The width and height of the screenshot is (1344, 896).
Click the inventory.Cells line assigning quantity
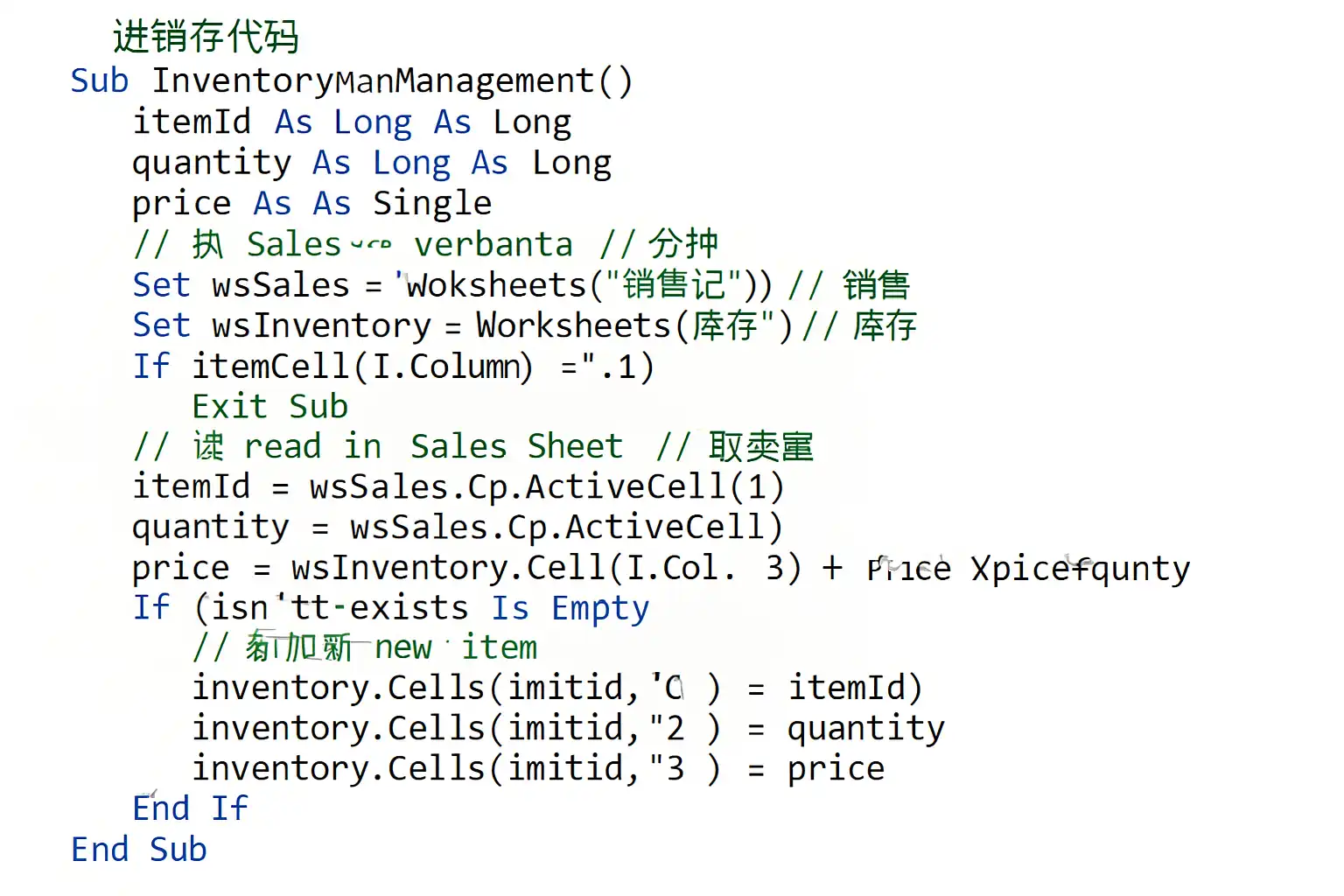coord(568,729)
